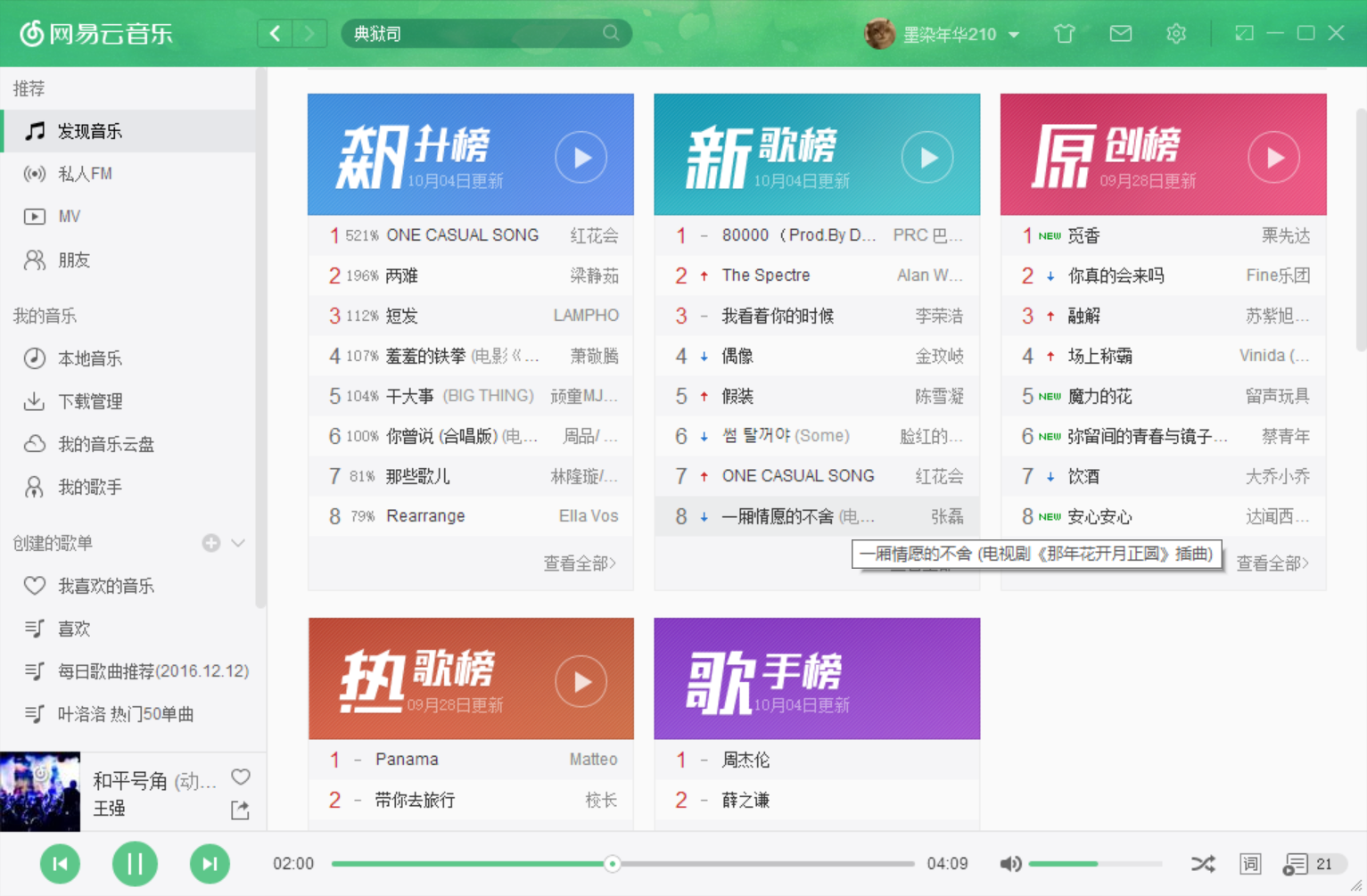Click the 网易云音乐 logo
1367x896 pixels.
pyautogui.click(x=96, y=34)
